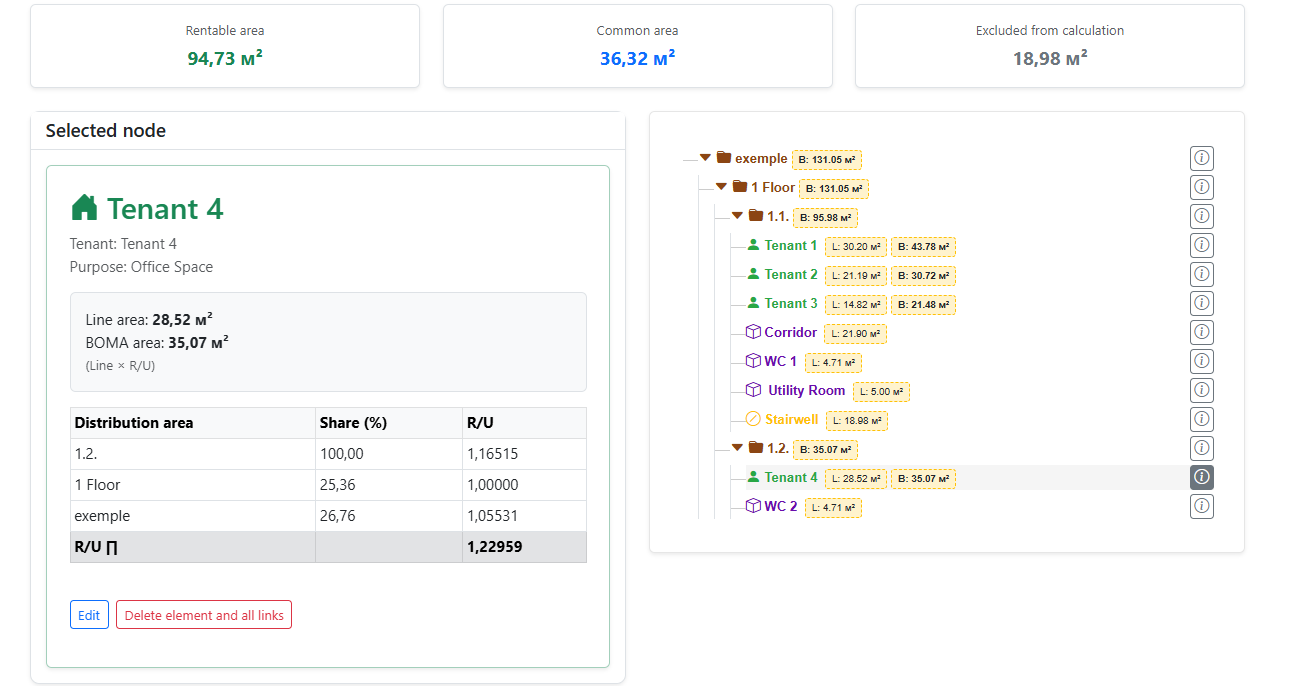The image size is (1298, 686).
Task: Click the Corridor cube icon
Action: click(x=753, y=332)
